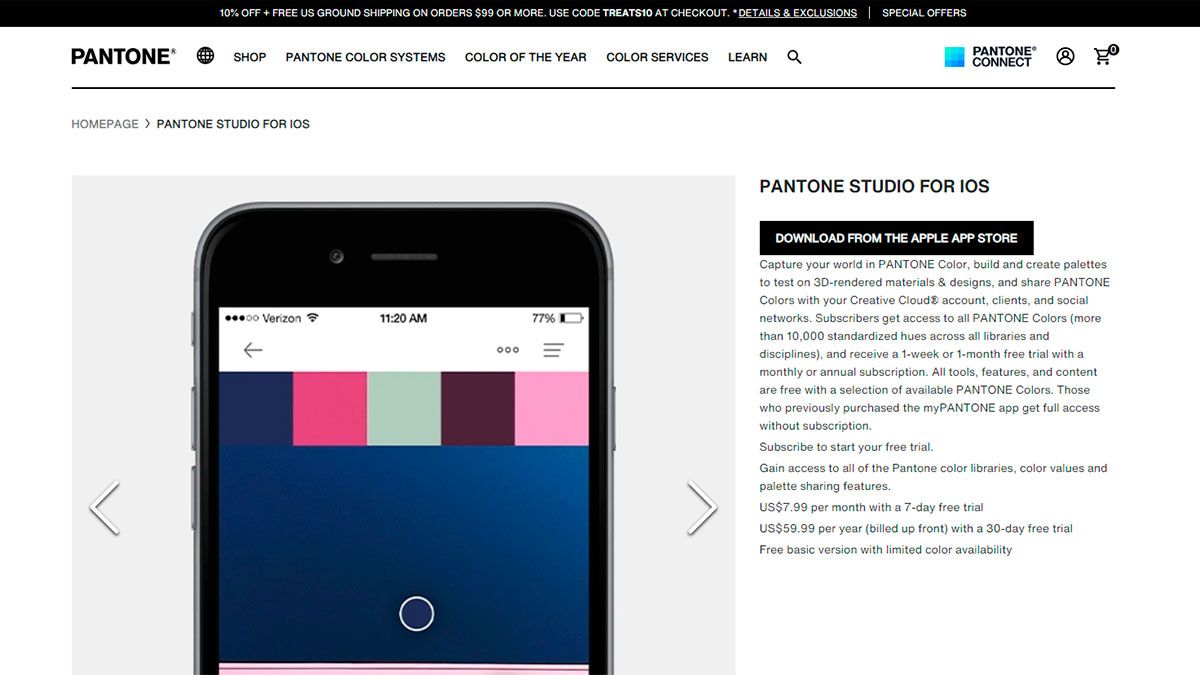This screenshot has height=675, width=1200.
Task: Open the Special Offers link
Action: click(x=924, y=13)
